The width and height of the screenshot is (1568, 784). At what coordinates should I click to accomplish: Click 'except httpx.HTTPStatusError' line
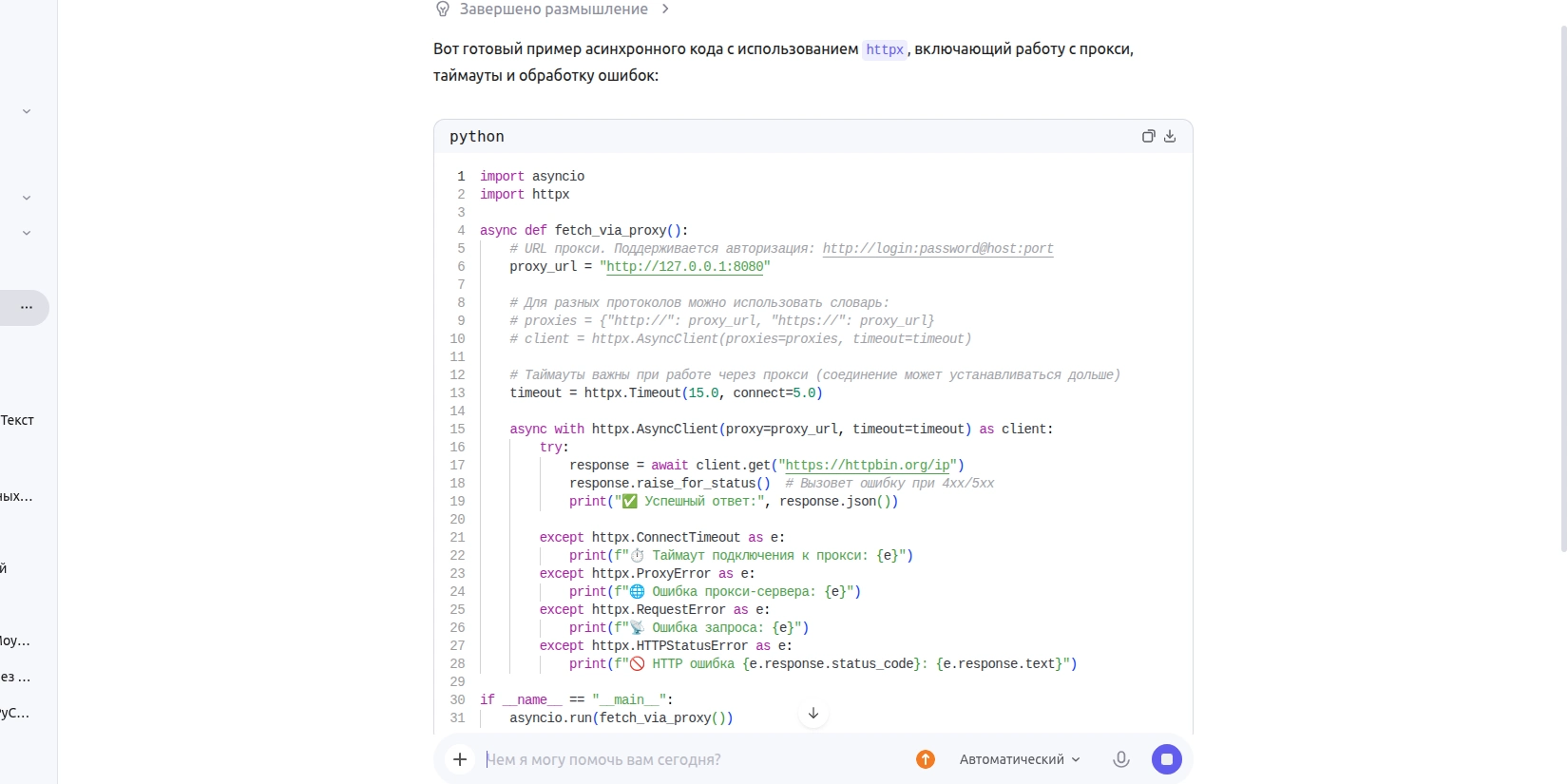pos(666,645)
